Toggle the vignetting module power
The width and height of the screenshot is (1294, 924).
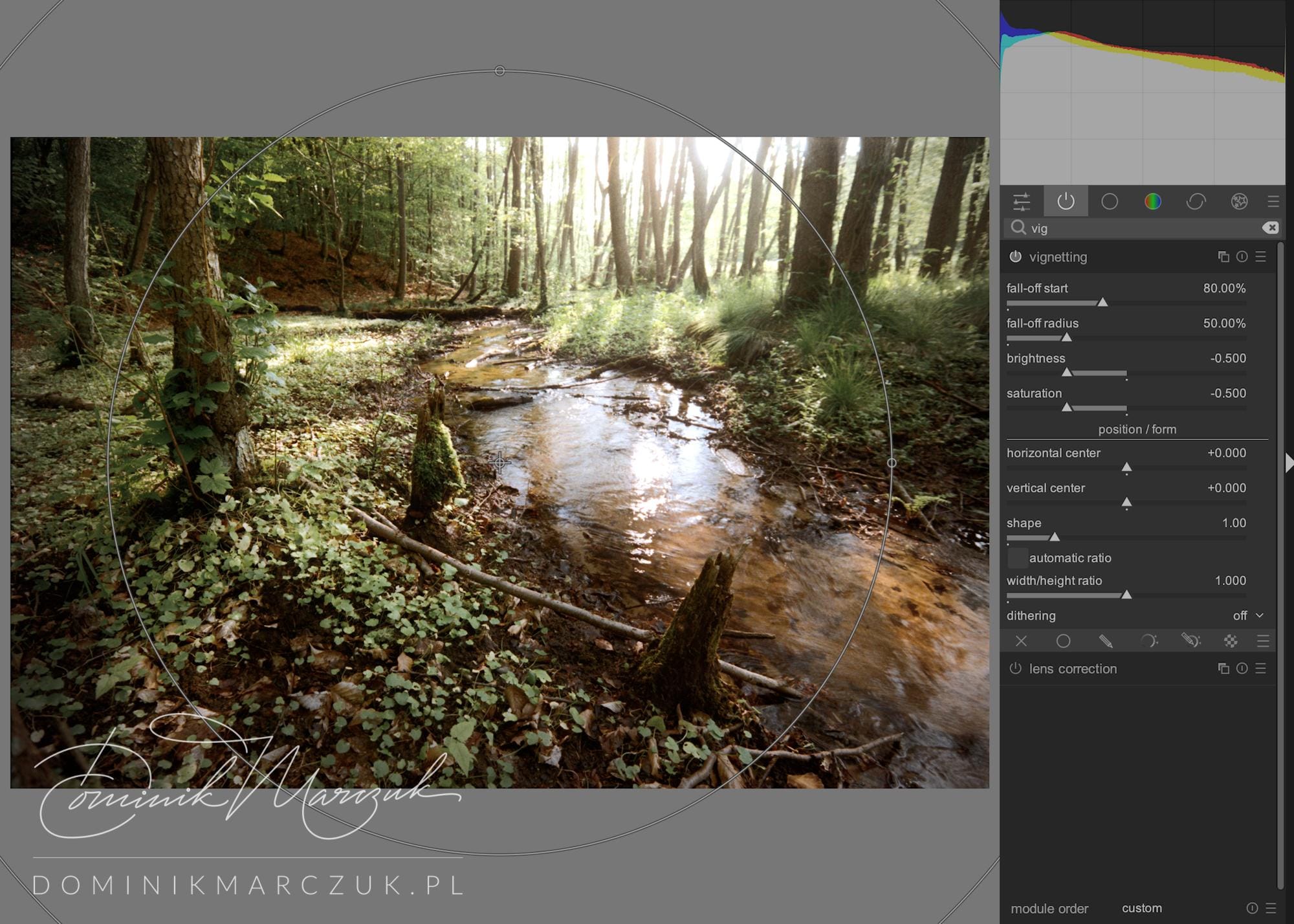[x=1016, y=257]
